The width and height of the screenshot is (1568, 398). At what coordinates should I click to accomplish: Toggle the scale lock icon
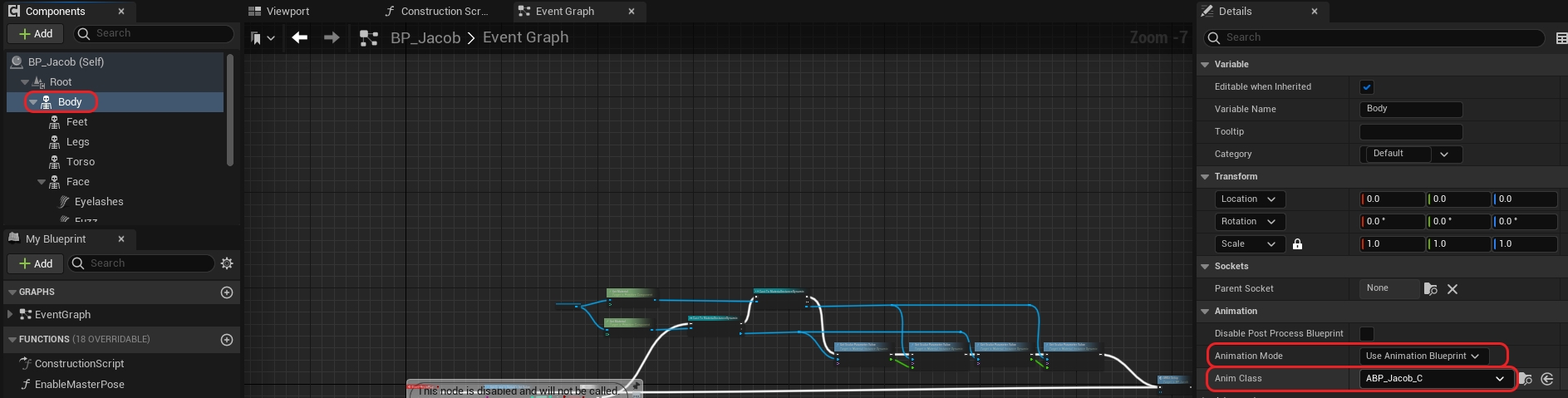tap(1297, 244)
